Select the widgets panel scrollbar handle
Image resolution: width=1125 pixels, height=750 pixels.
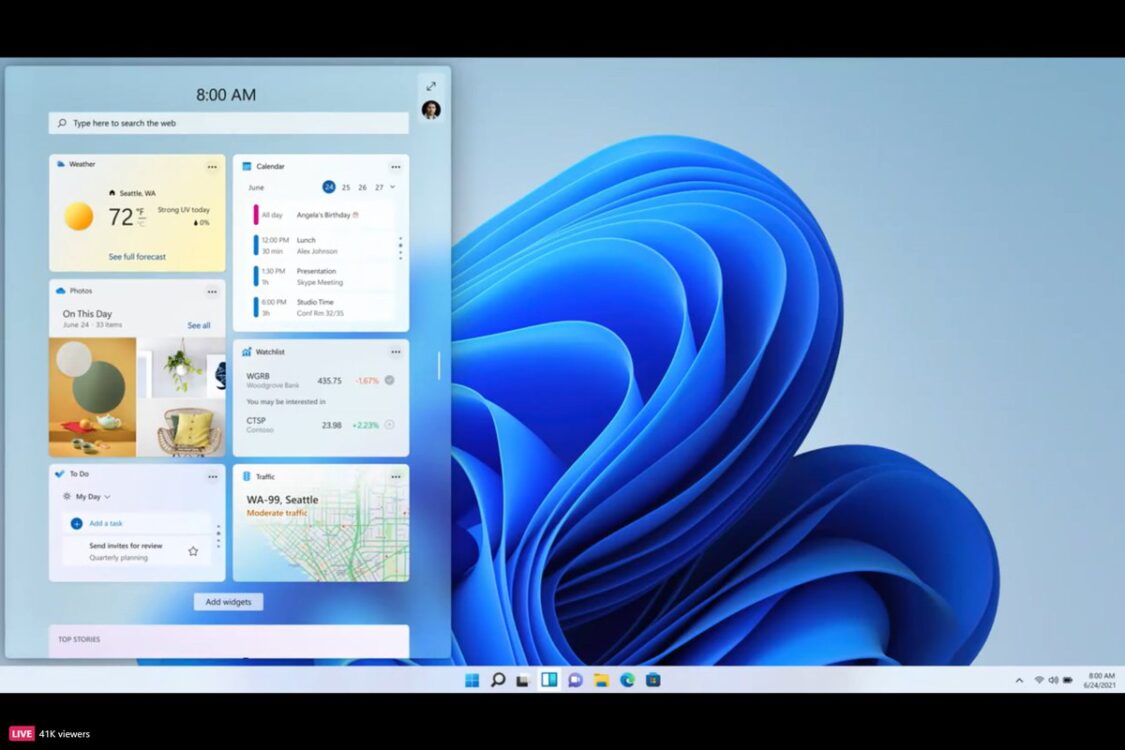[x=438, y=365]
